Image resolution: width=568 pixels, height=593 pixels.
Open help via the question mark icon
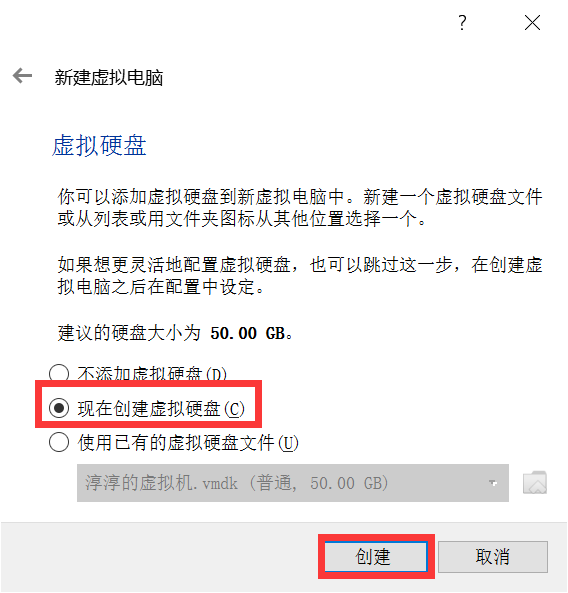coord(462,23)
